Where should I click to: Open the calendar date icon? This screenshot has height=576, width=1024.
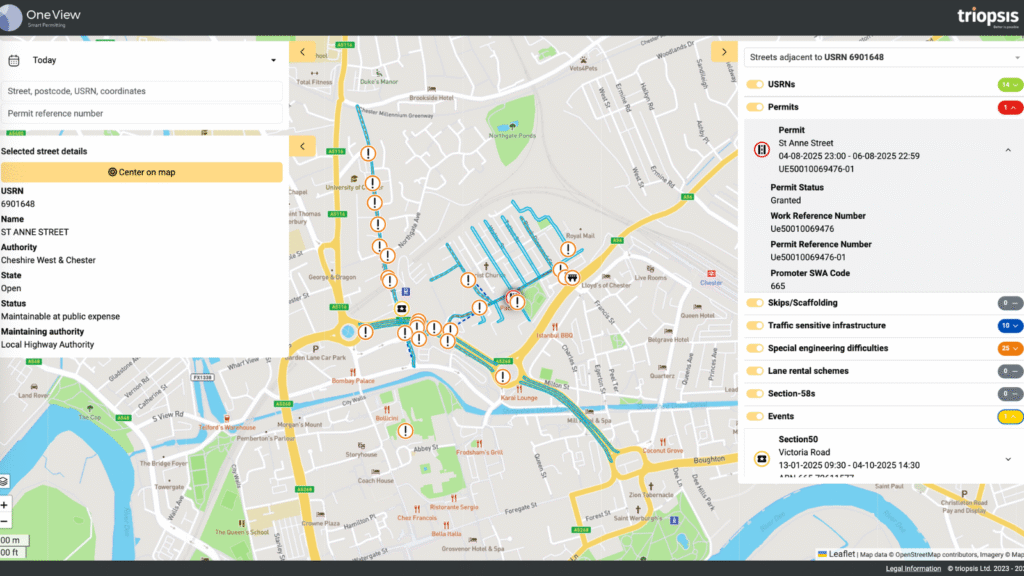point(14,60)
